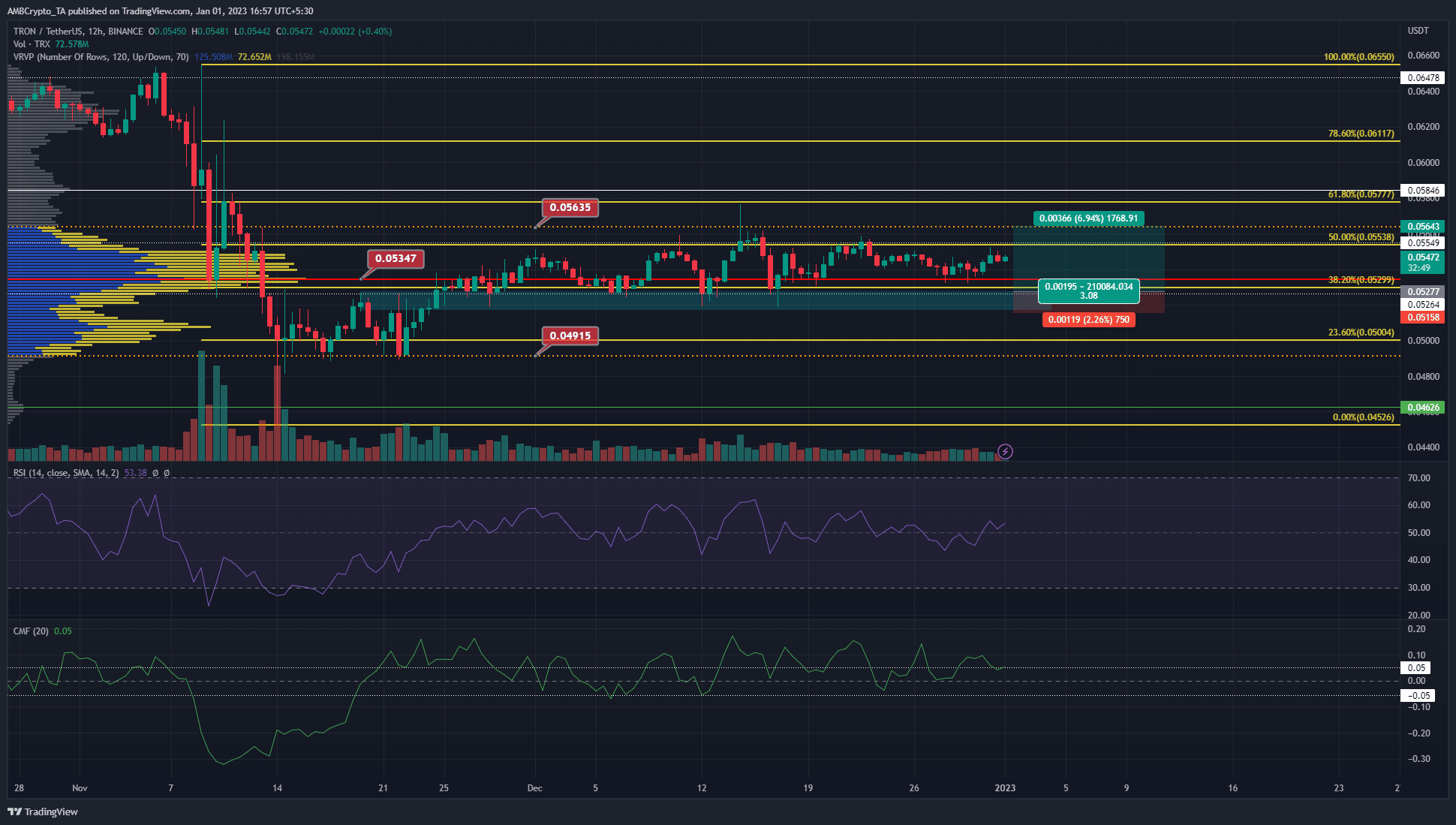Click the TradingView logo icon
Screen dimensions: 1456x825
(x=14, y=811)
